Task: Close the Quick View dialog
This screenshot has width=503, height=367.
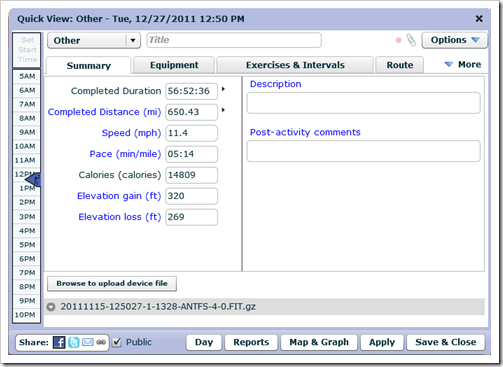Action: 479,19
